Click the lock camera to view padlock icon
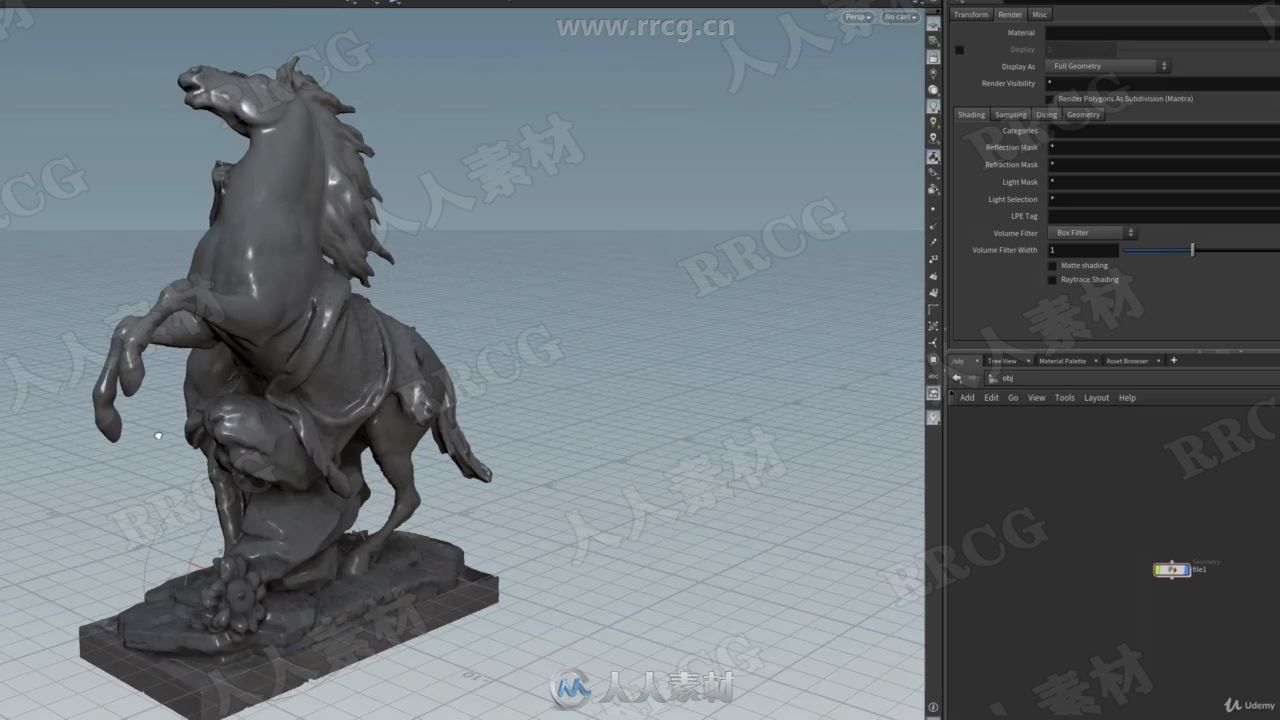This screenshot has height=720, width=1280. pos(934,57)
